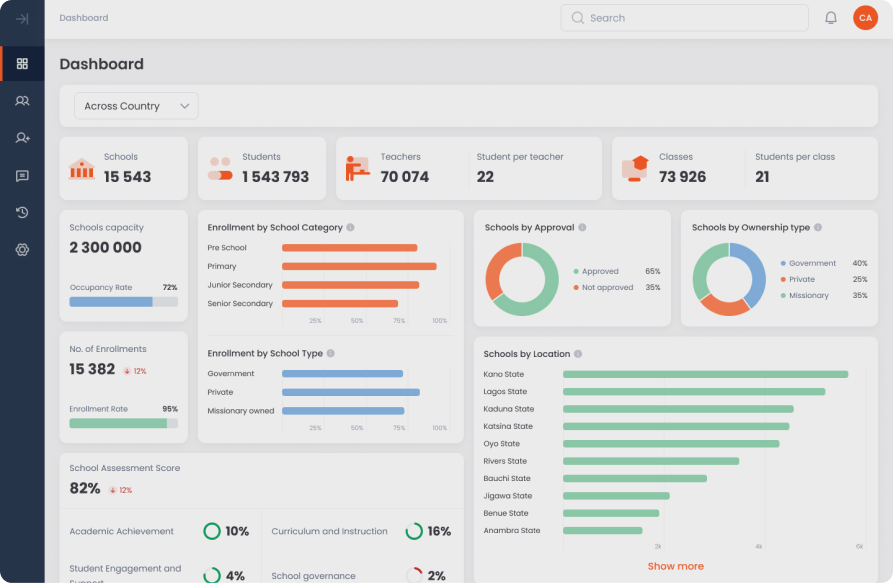The image size is (893, 583).
Task: Click the Classes count 73 926
Action: pyautogui.click(x=682, y=177)
